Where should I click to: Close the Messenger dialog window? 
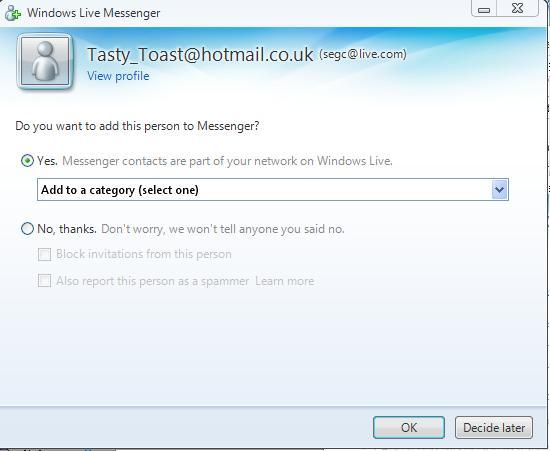coord(517,8)
